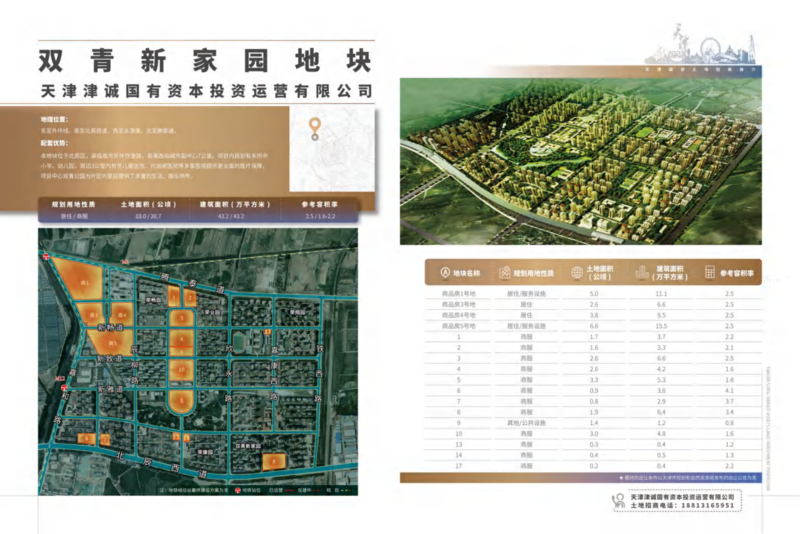
Task: Select orange parcel 10 on the map
Action: click(181, 370)
